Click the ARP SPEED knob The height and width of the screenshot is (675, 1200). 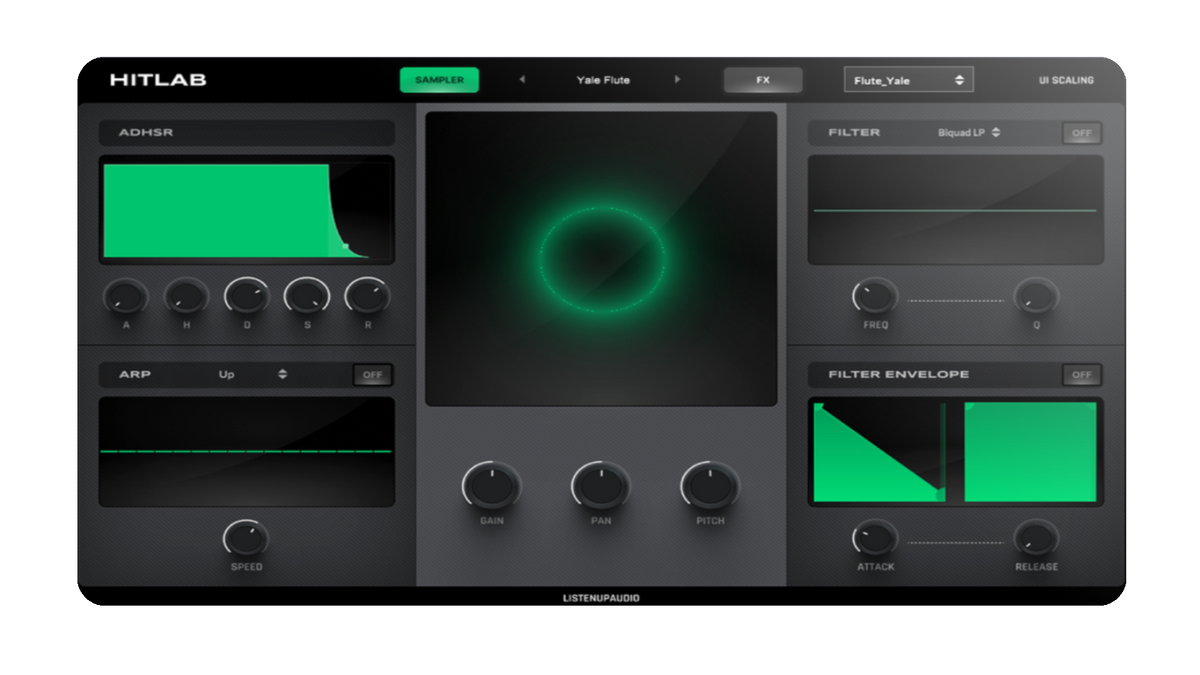[x=246, y=539]
